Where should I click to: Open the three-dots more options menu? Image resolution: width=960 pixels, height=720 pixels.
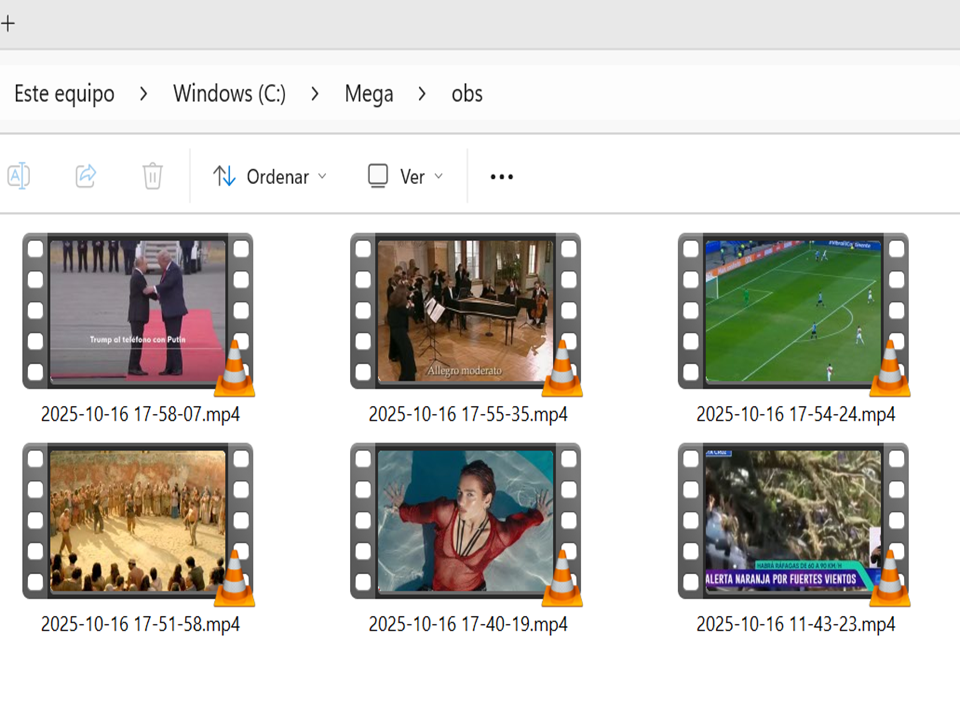(x=501, y=177)
